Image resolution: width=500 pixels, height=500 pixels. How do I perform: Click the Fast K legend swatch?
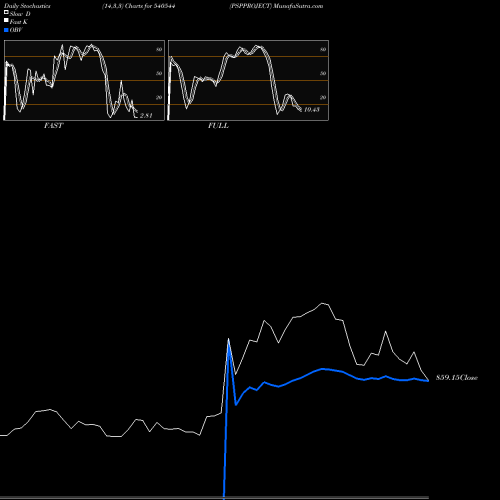pyautogui.click(x=6, y=21)
